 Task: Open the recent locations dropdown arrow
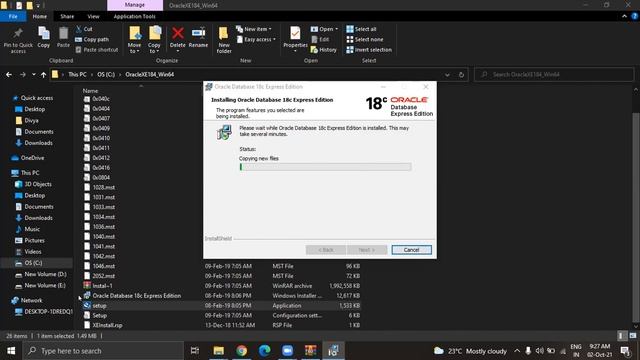coord(33,75)
